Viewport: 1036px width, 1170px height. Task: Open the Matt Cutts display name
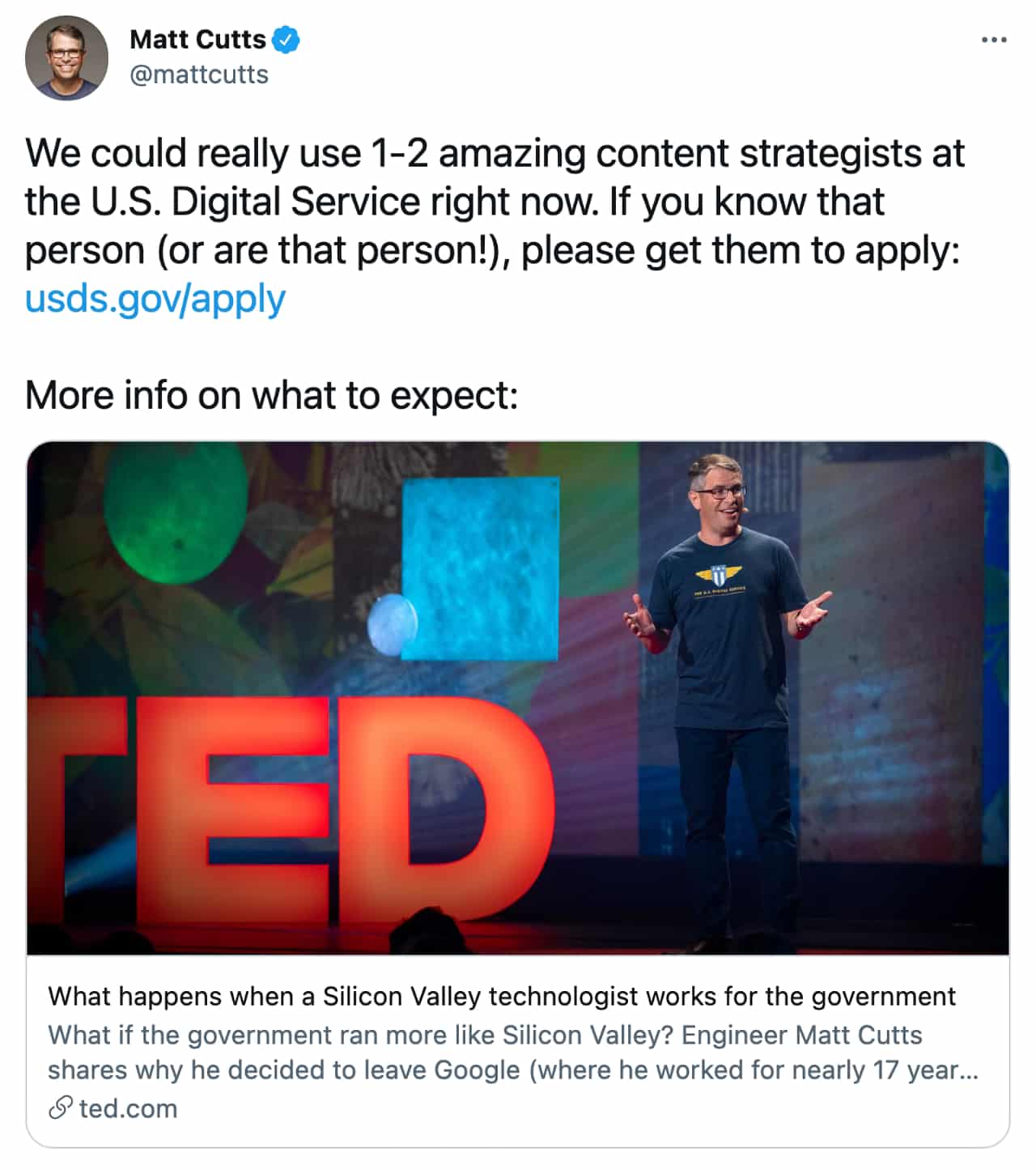[x=197, y=40]
